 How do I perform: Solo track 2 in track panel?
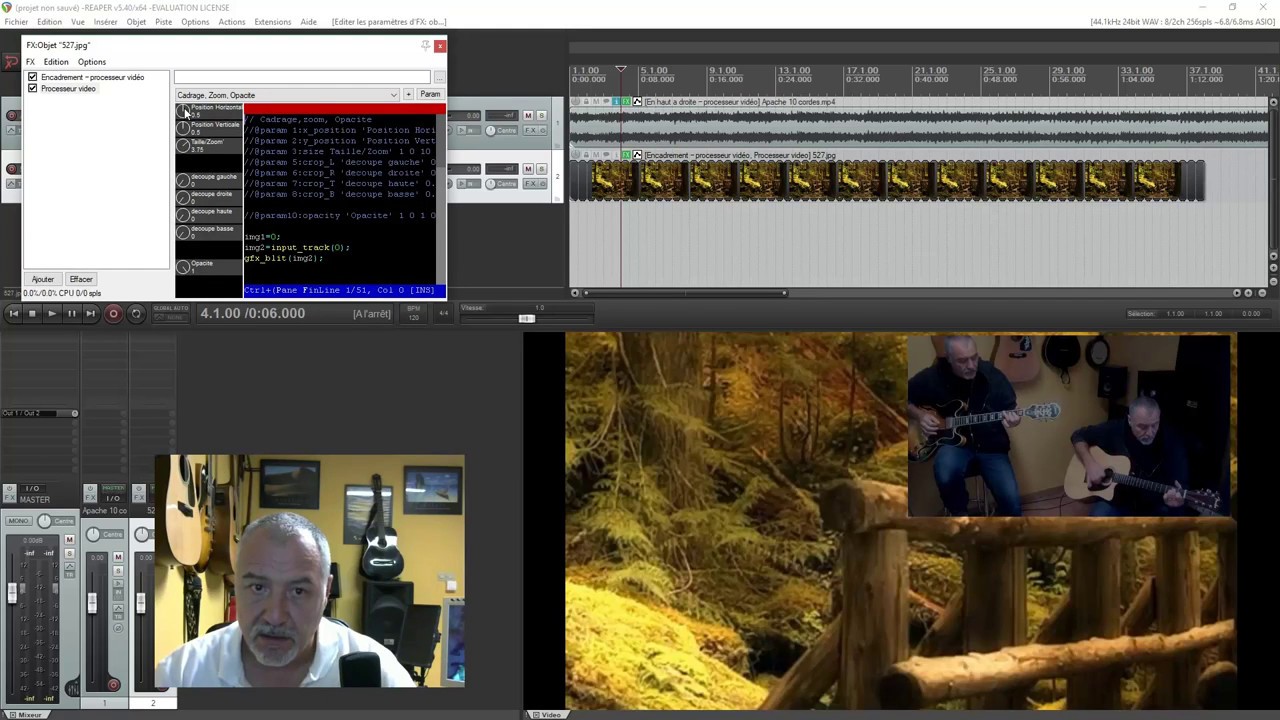tap(541, 169)
